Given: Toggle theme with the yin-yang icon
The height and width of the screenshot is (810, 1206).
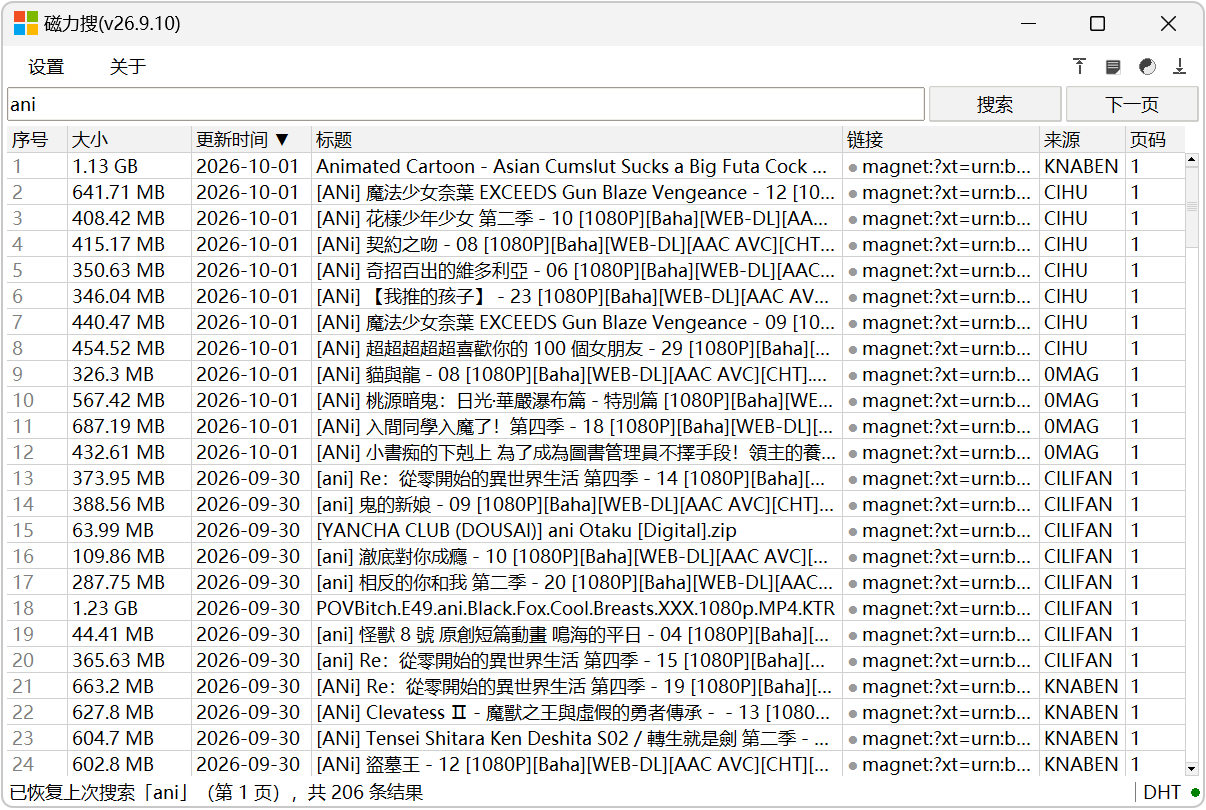Looking at the screenshot, I should 1147,67.
